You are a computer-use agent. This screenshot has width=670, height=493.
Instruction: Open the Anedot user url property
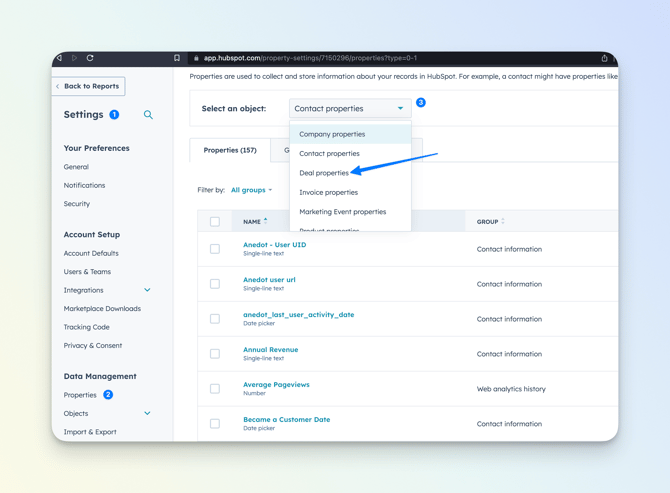click(x=269, y=280)
